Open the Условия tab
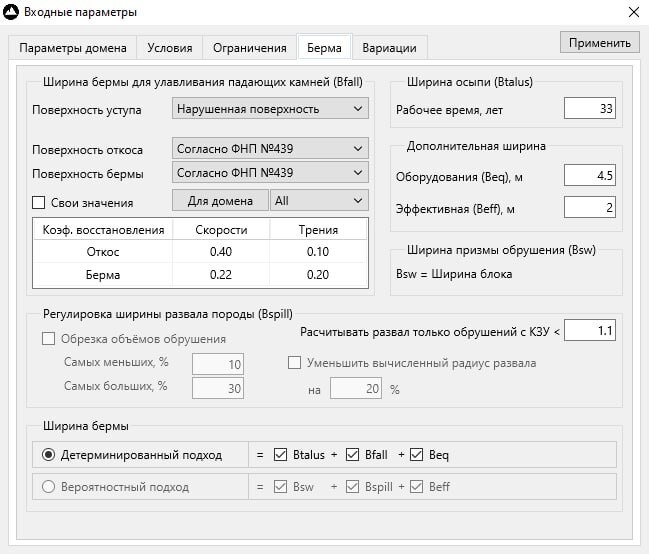Viewport: 649px width, 554px height. [170, 48]
